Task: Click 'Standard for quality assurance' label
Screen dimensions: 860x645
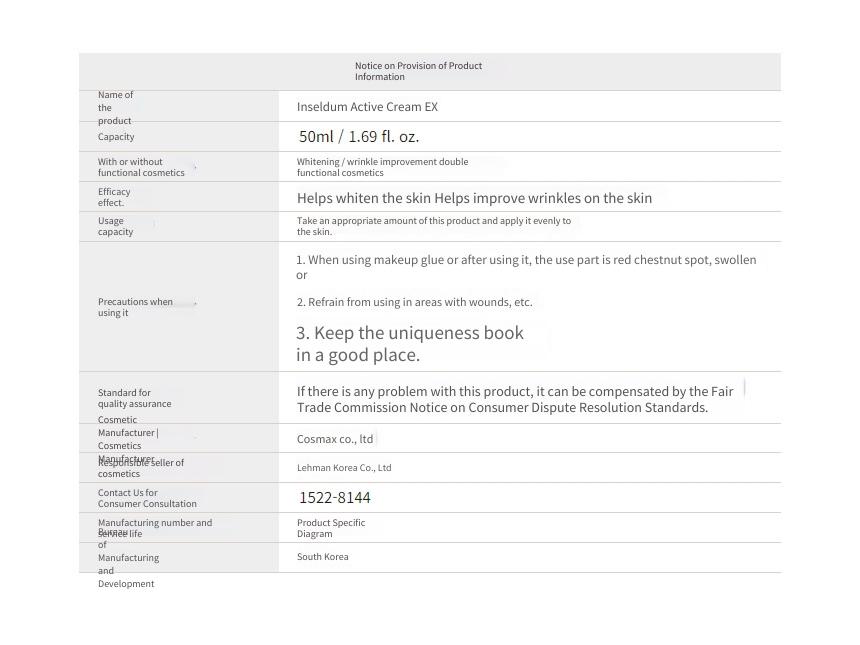Action: coord(134,398)
